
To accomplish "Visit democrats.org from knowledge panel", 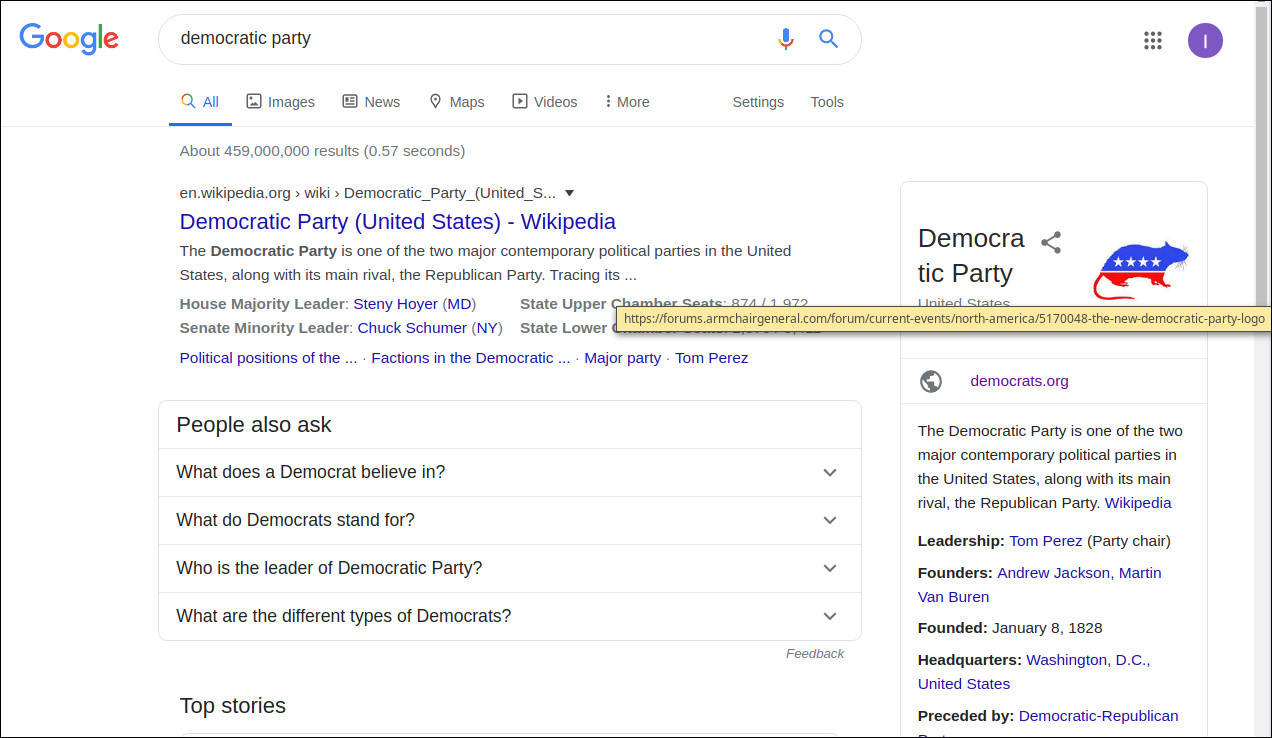I will [1019, 381].
